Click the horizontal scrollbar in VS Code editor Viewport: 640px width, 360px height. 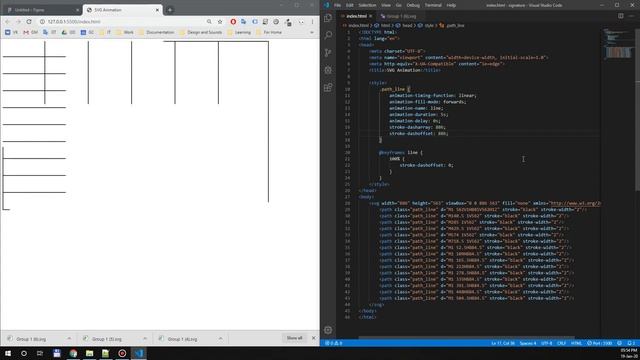467,338
